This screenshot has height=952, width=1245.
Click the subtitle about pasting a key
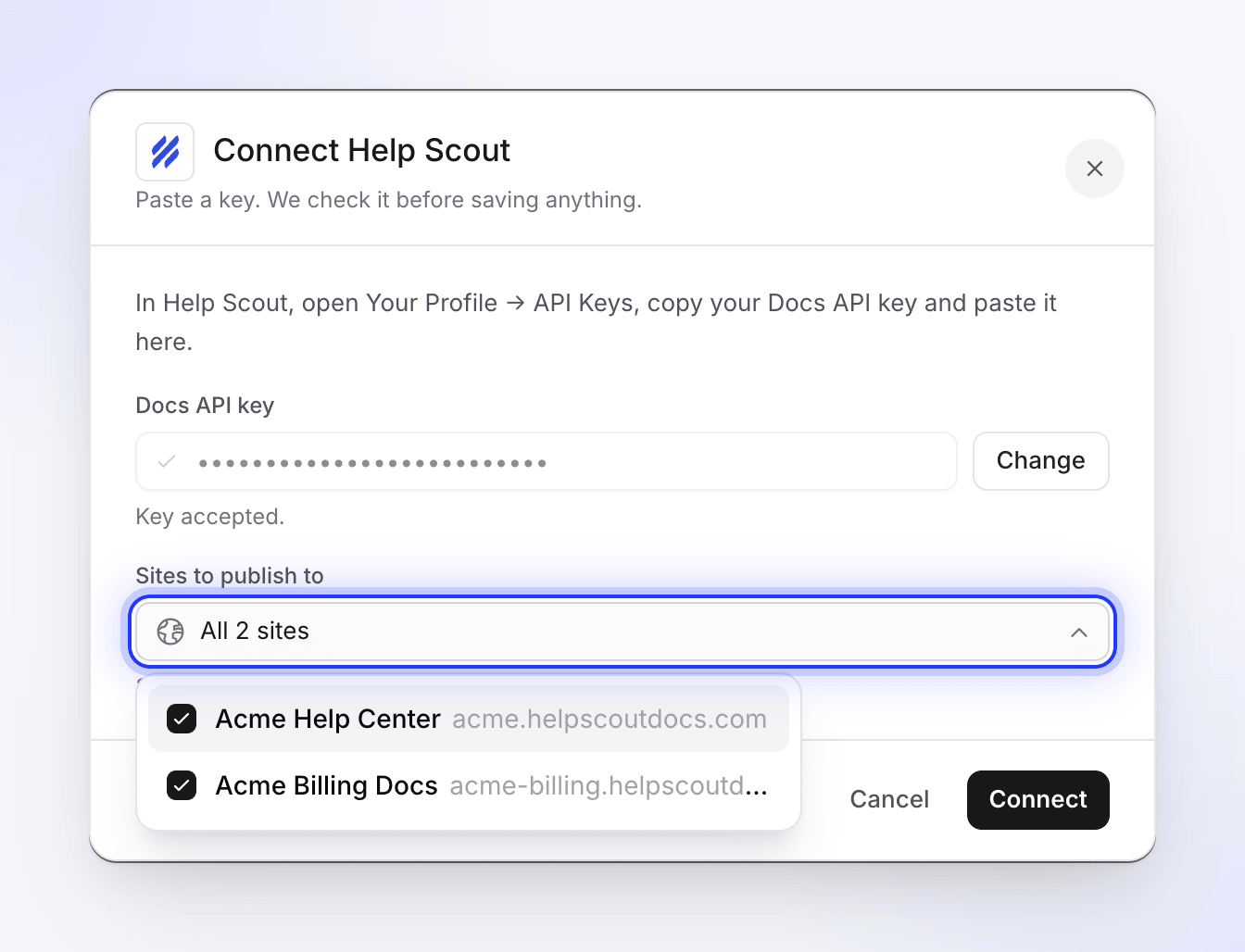click(389, 200)
